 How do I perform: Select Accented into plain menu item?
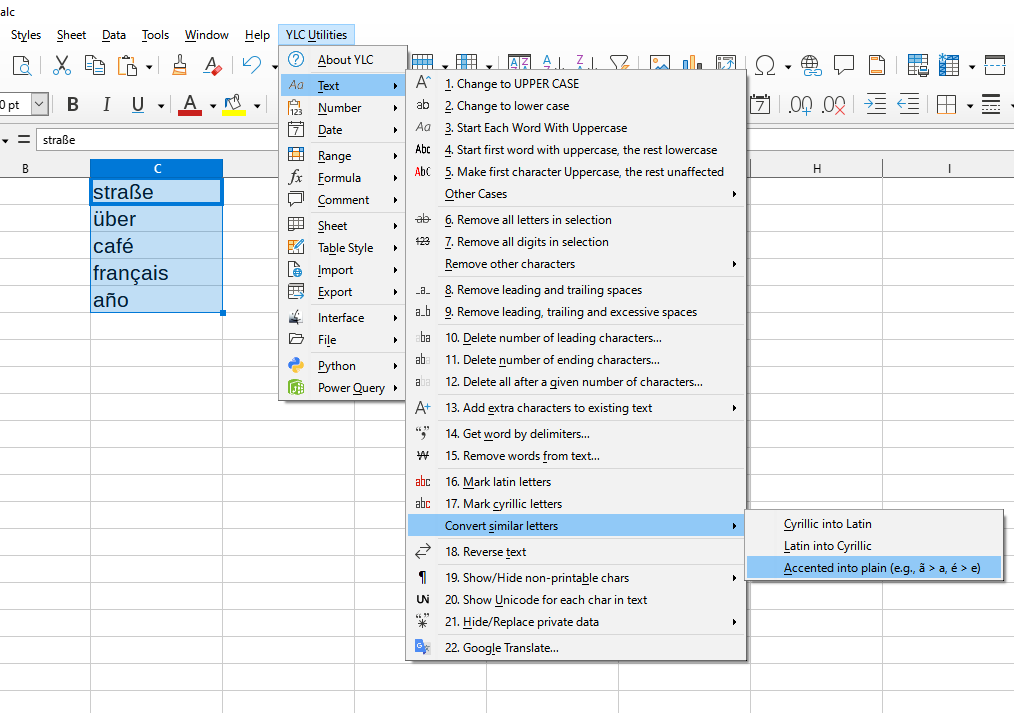[881, 568]
